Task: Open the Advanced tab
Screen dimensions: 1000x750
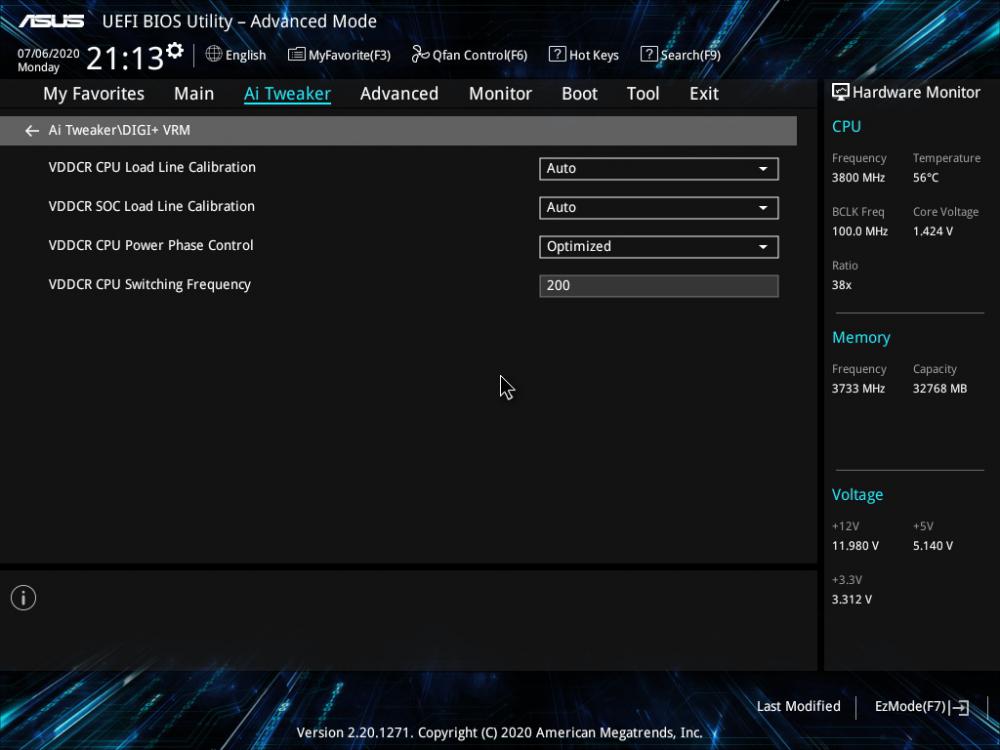Action: point(399,94)
